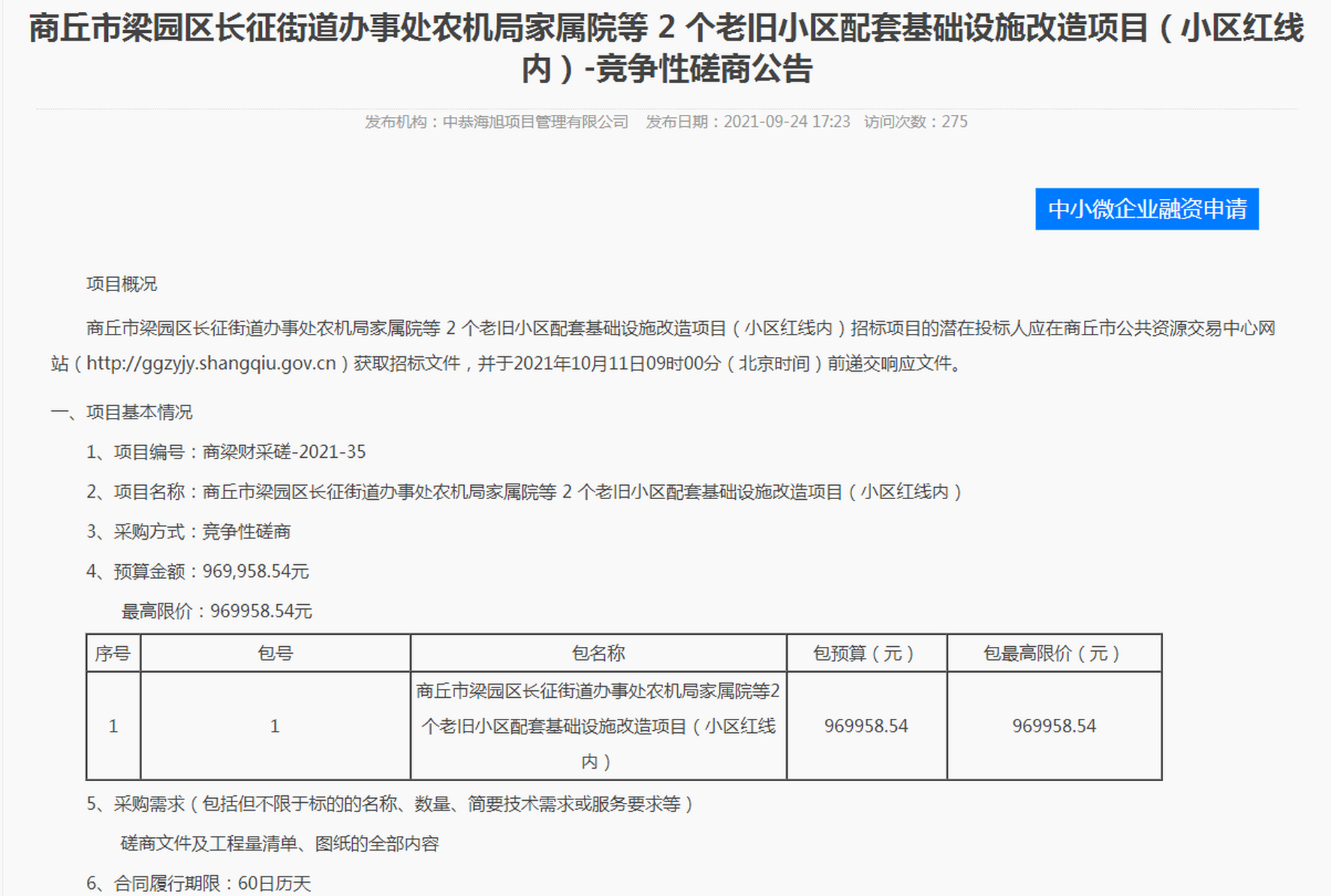Click the announcement title heading at top
This screenshot has width=1331, height=896.
(x=665, y=48)
